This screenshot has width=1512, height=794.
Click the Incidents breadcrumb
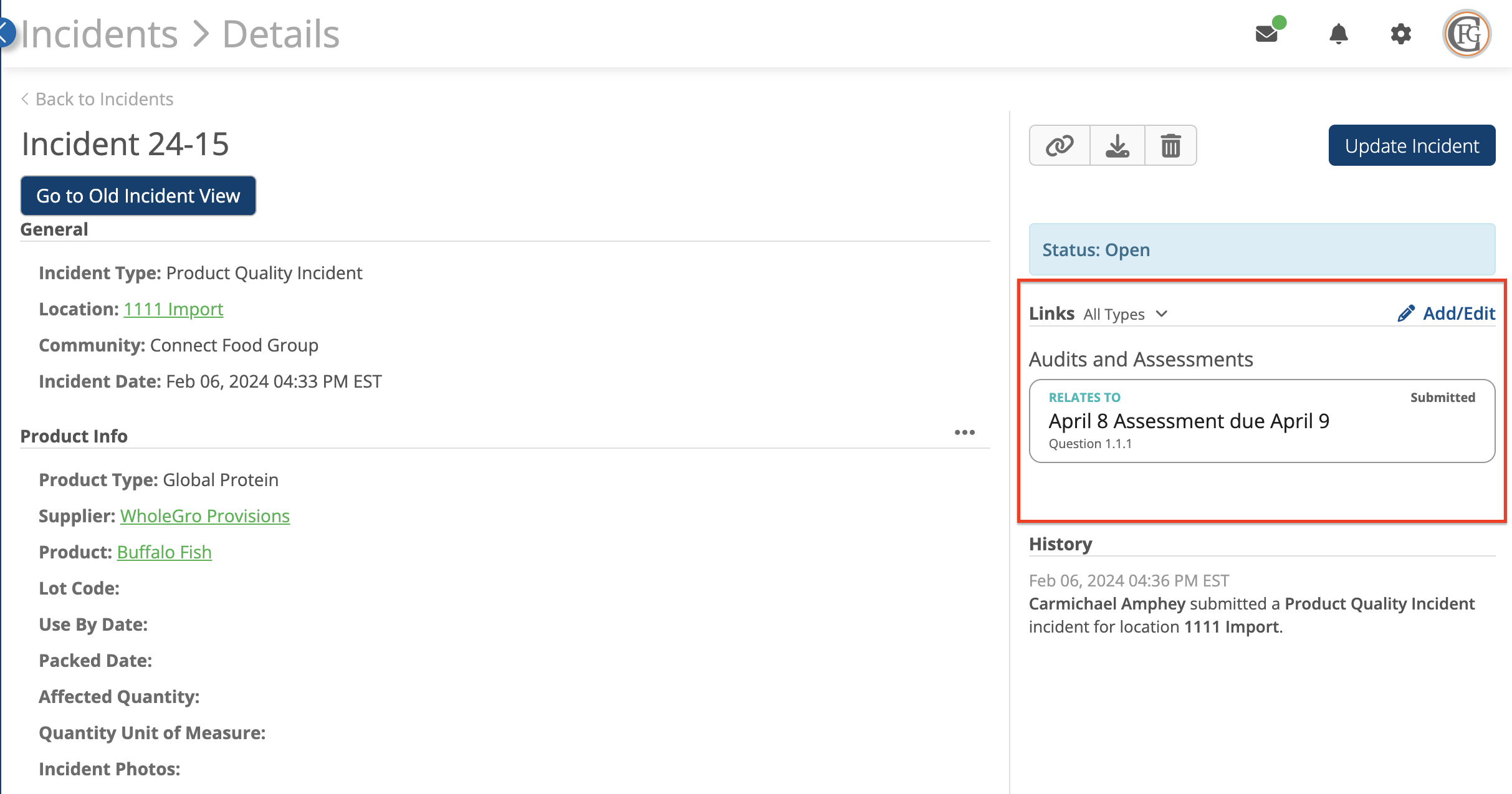[x=99, y=34]
